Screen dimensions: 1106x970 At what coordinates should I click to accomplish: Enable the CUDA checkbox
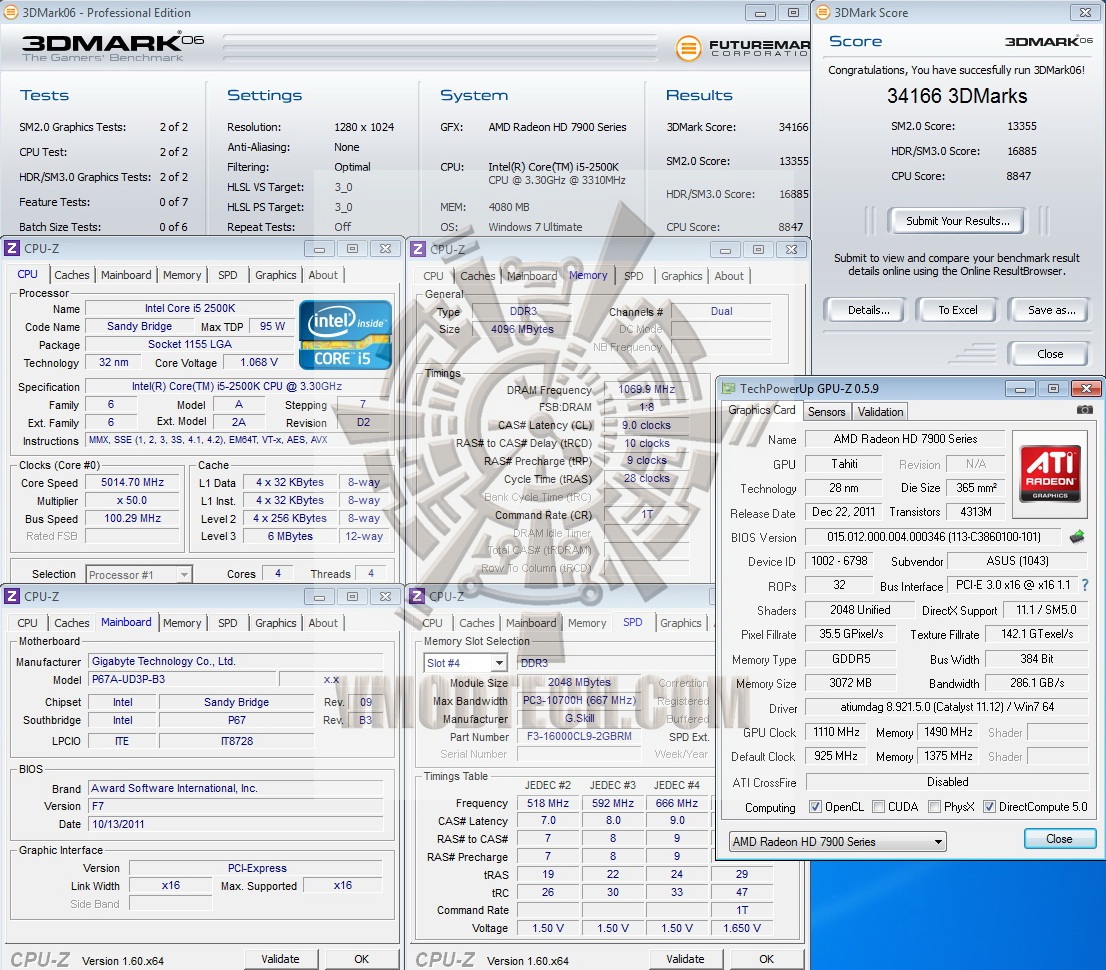pos(878,807)
